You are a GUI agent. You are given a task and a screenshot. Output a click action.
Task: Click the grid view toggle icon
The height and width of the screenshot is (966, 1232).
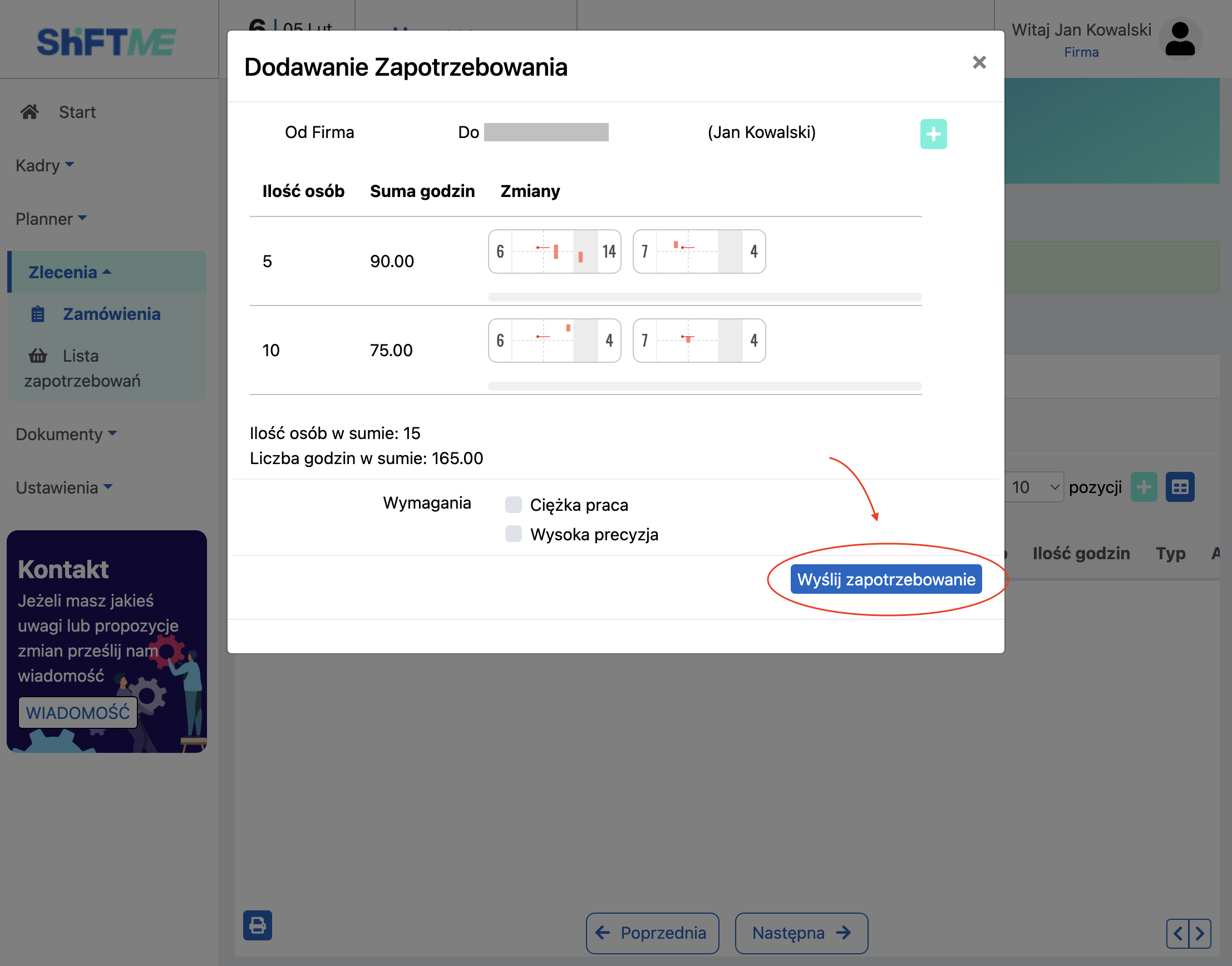tap(1184, 487)
